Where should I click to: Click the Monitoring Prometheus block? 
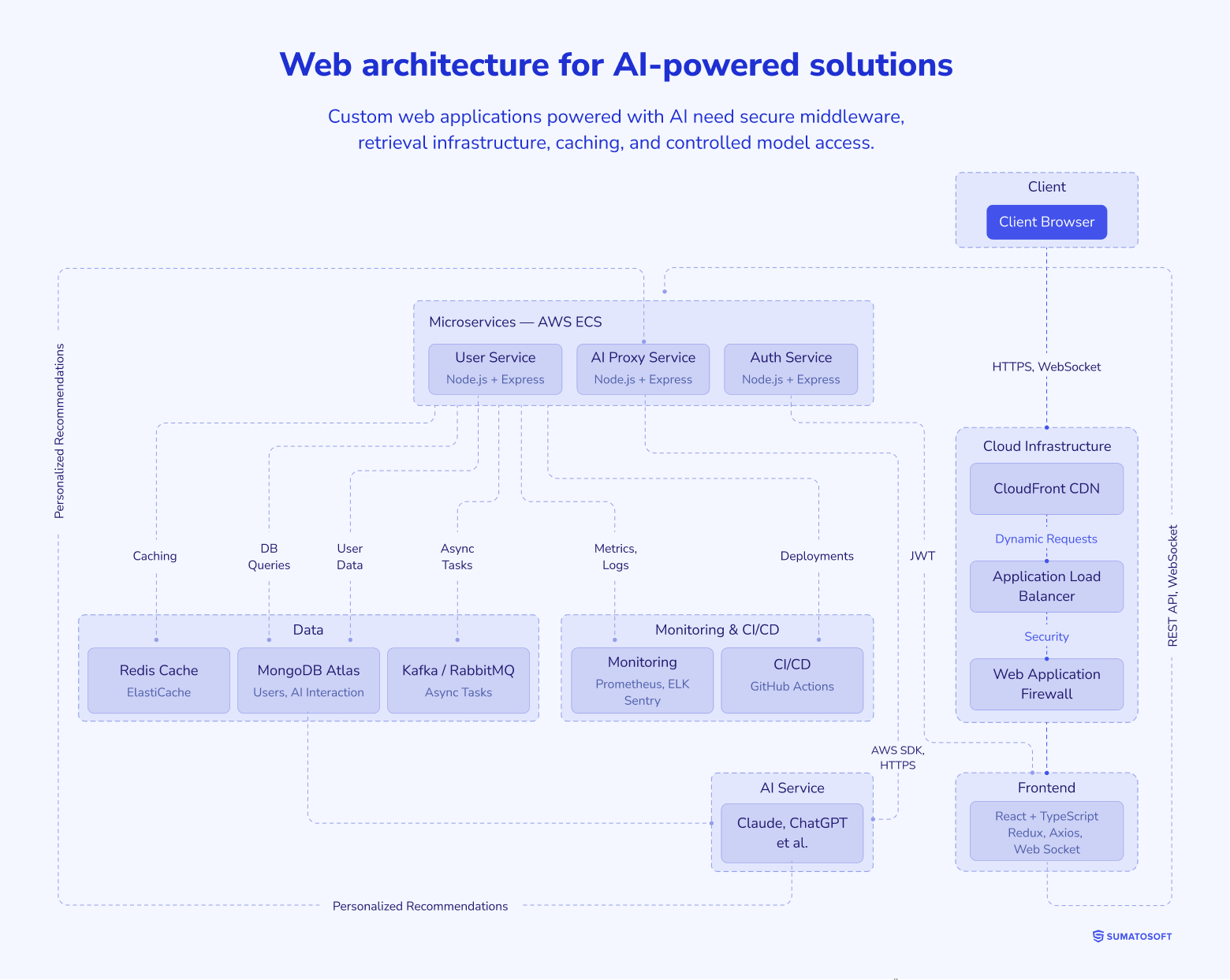tap(642, 680)
